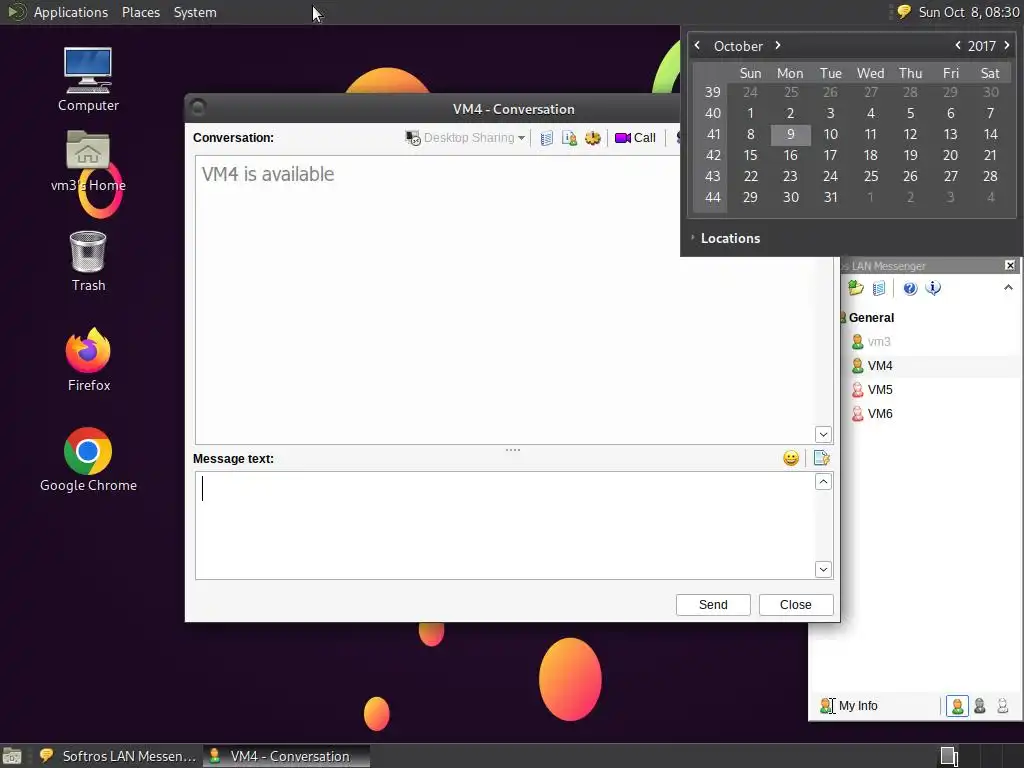Click the clock showing Sun Oct 8, 08:30

969,12
